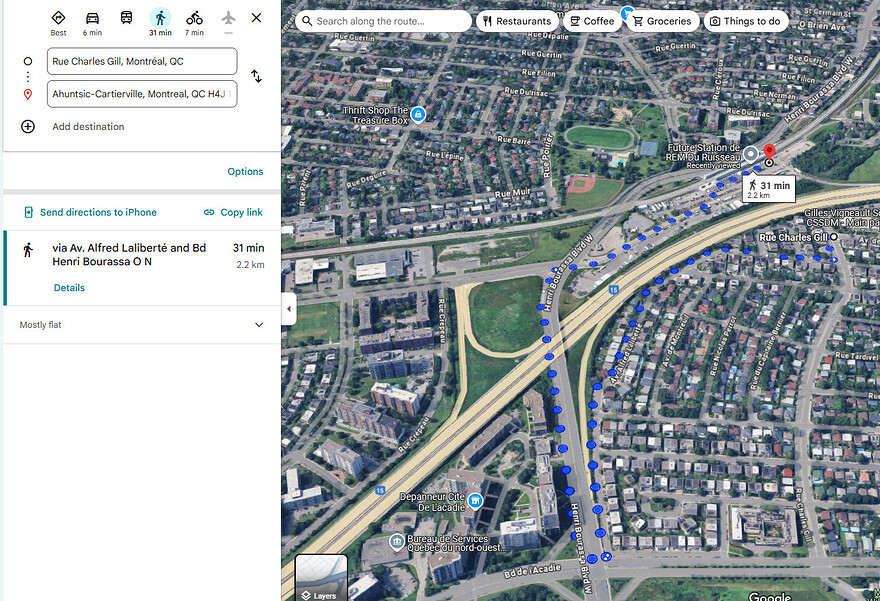Filter route by Groceries
The height and width of the screenshot is (601, 880).
click(x=662, y=21)
